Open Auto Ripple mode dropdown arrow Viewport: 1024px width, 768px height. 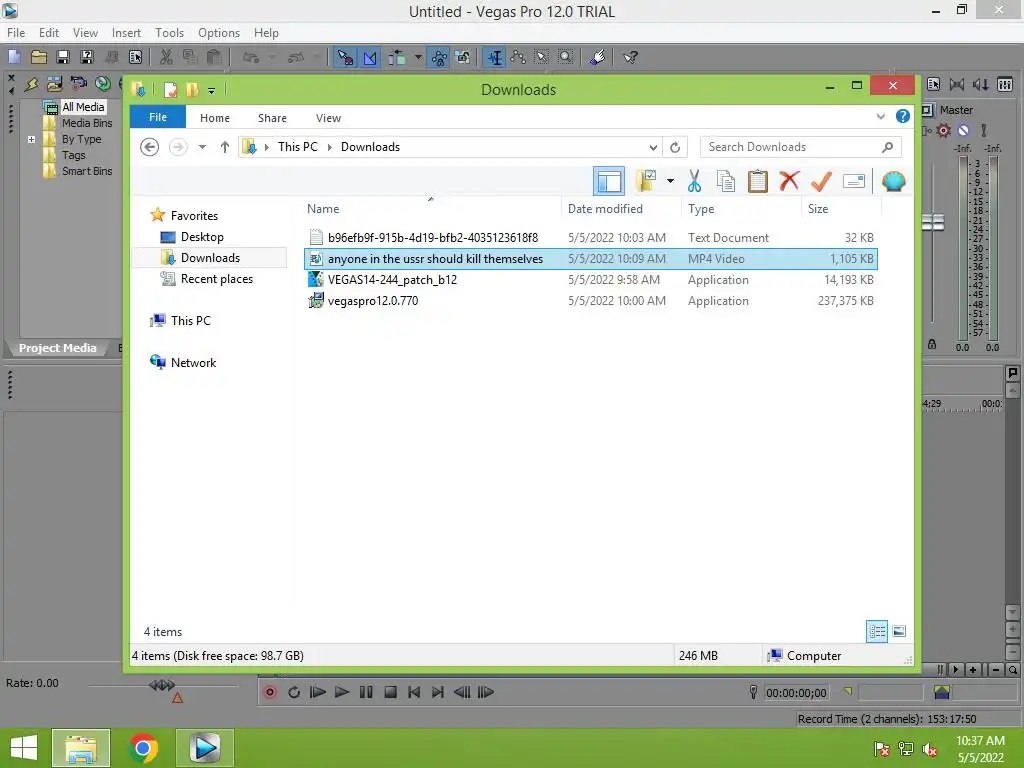(x=418, y=57)
